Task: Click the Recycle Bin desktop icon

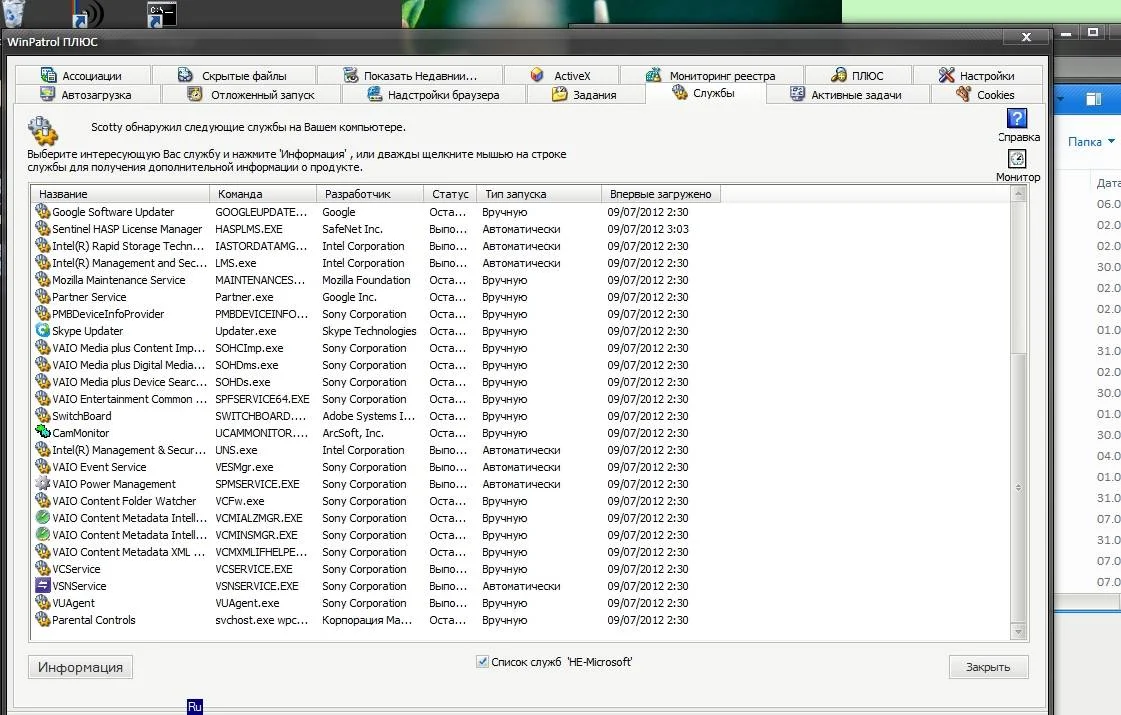Action: [x=14, y=12]
